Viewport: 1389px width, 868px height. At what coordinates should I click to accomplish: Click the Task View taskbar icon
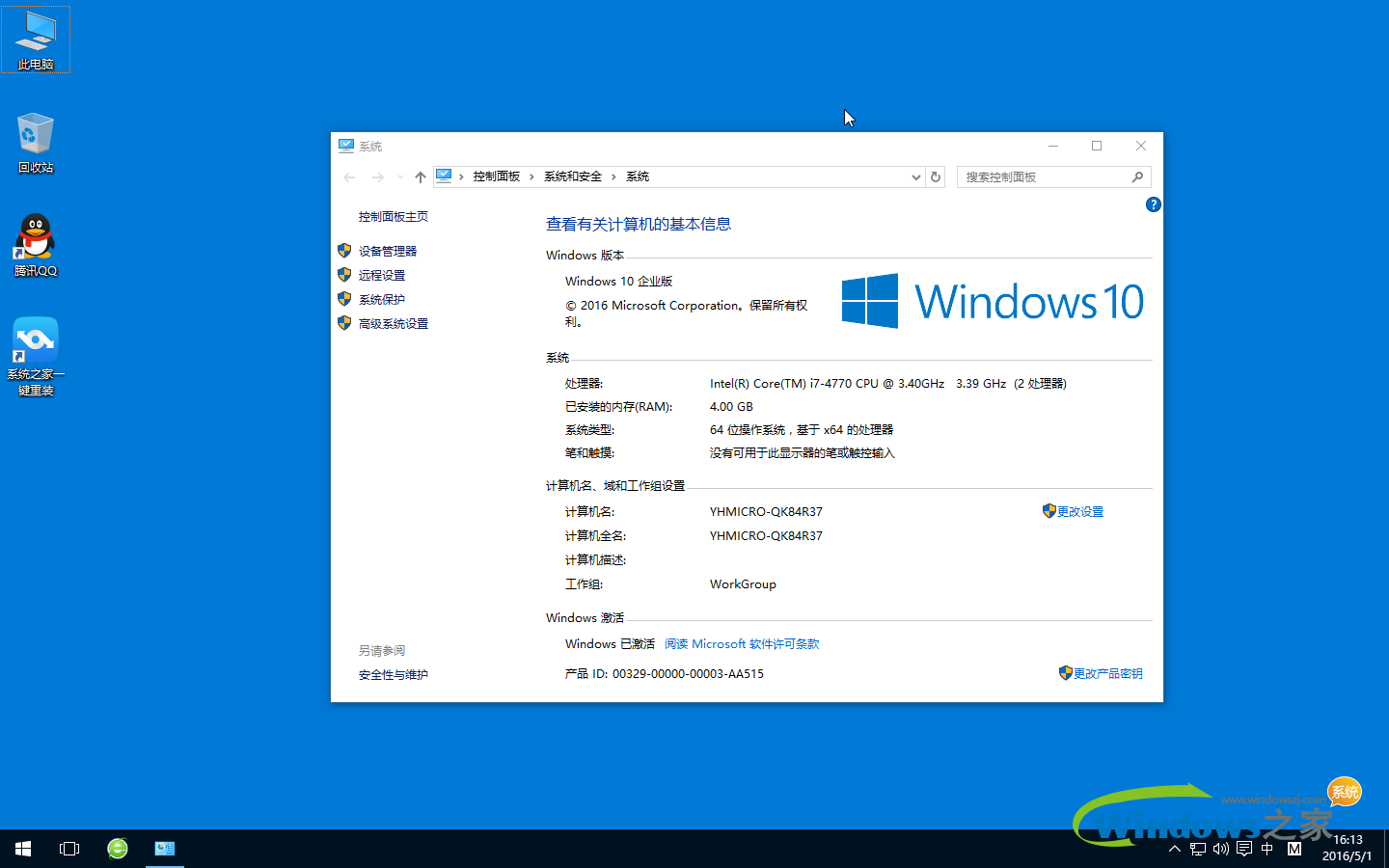click(x=68, y=848)
